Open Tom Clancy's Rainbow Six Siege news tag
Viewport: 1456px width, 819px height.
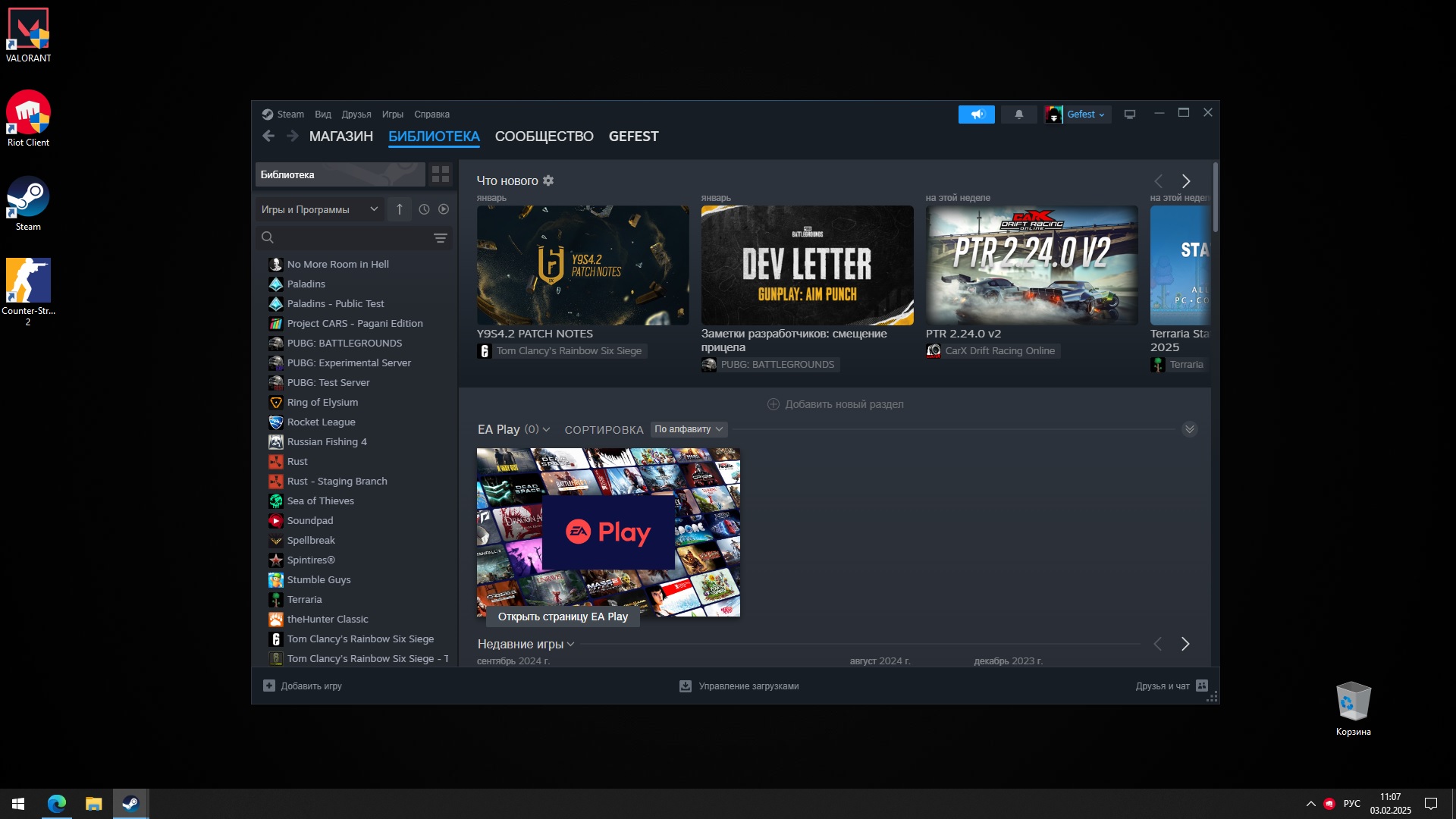click(x=562, y=351)
